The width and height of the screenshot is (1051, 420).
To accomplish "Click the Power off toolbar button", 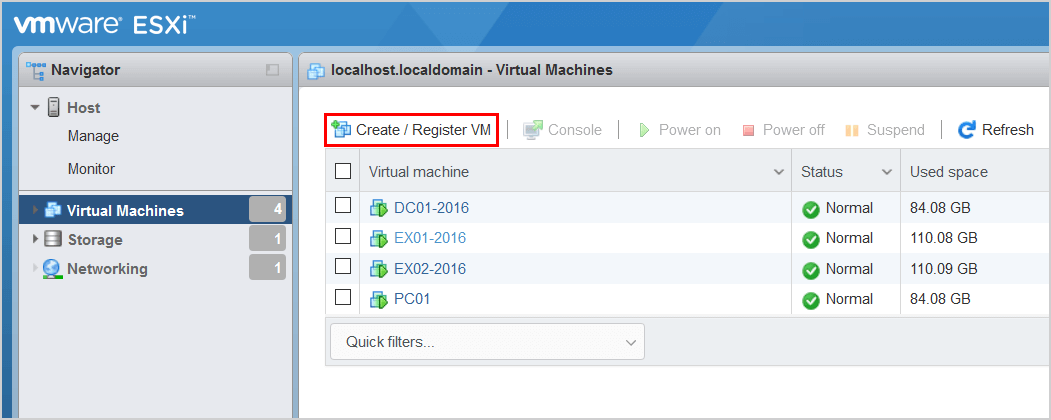I will [784, 130].
